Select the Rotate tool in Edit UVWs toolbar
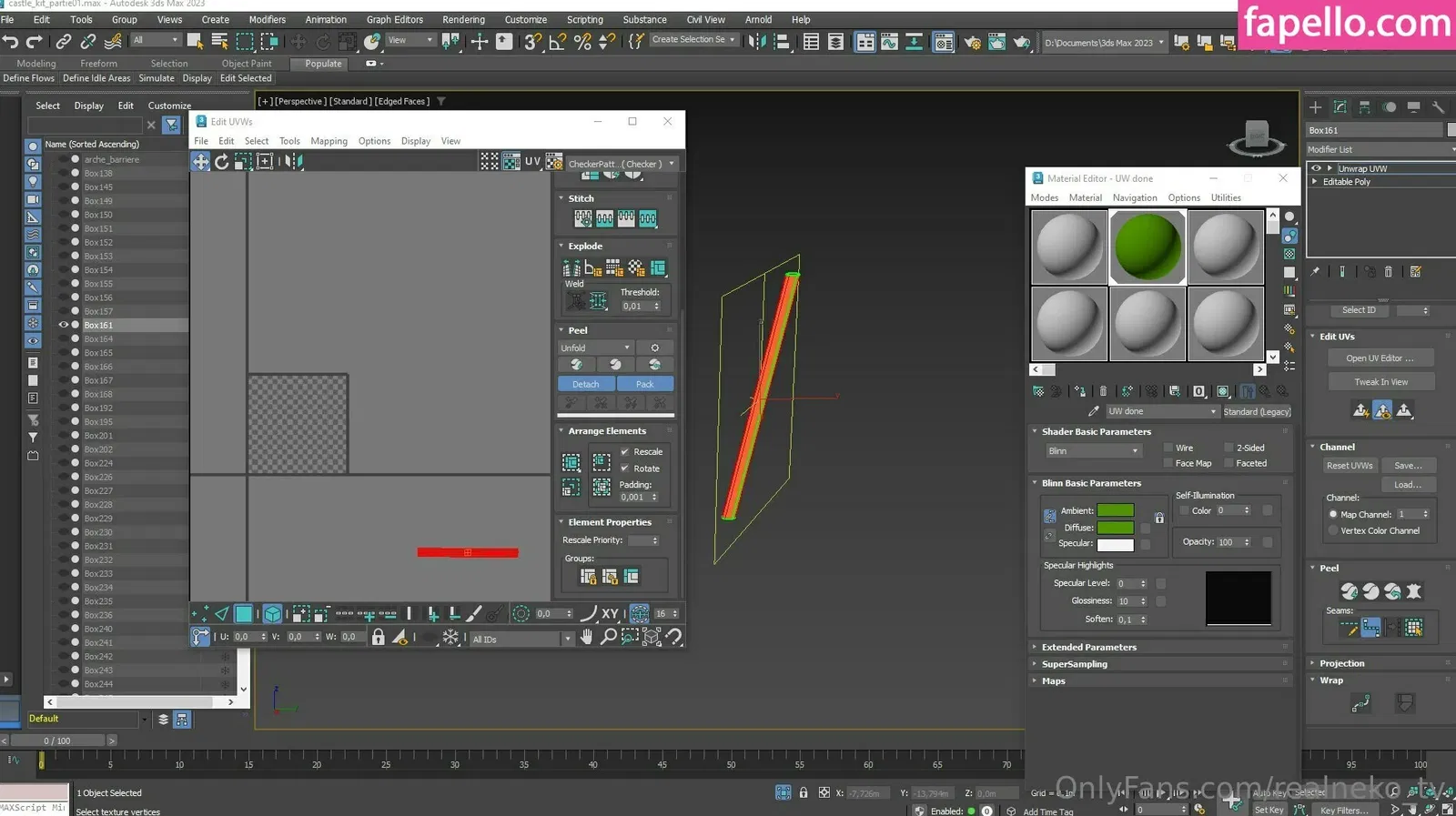This screenshot has height=816, width=1456. (x=221, y=162)
